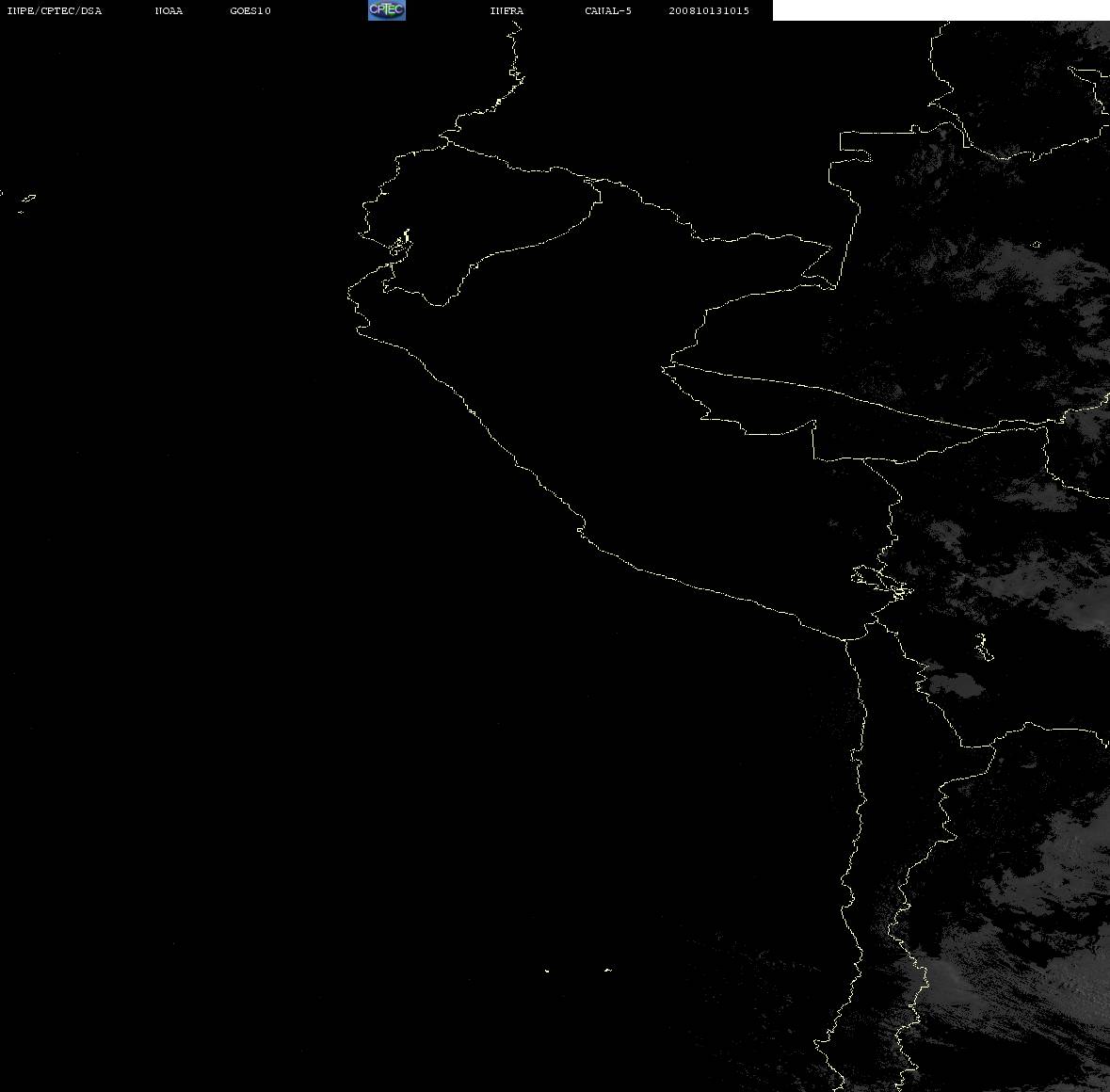
Task: Click the right small Pacific island dot
Action: pos(608,970)
